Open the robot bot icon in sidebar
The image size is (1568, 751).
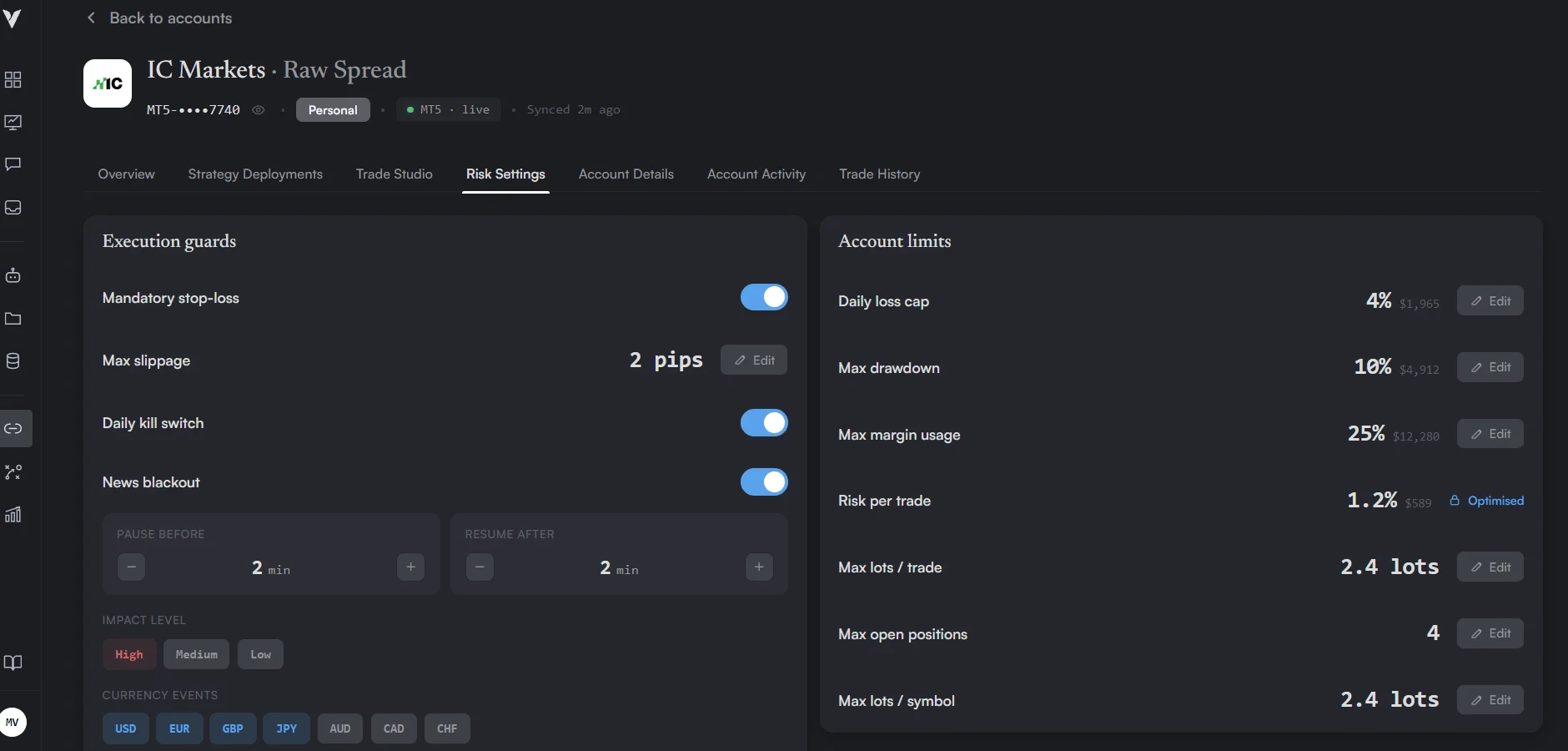[x=13, y=275]
